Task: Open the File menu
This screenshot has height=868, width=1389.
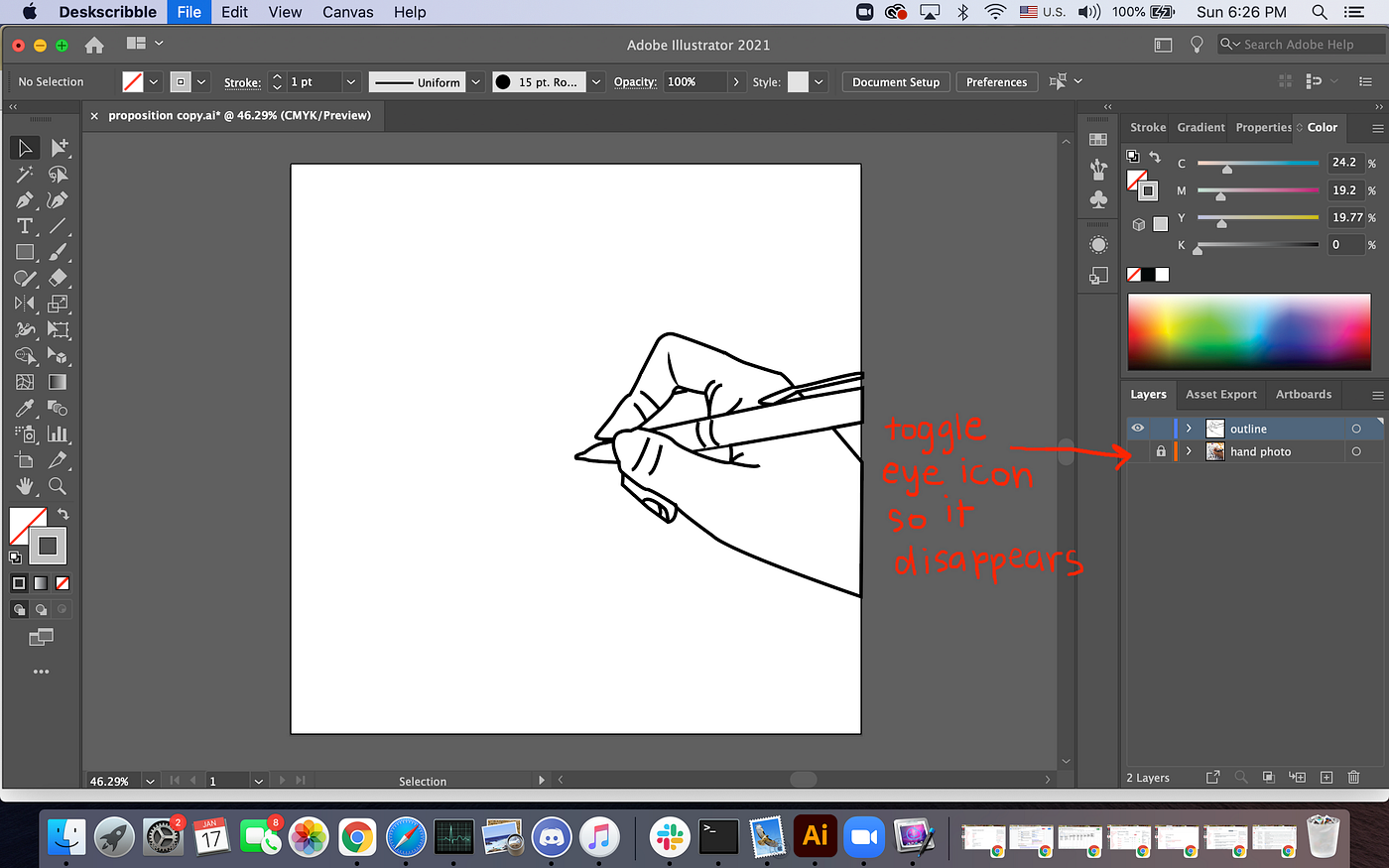Action: click(x=189, y=12)
